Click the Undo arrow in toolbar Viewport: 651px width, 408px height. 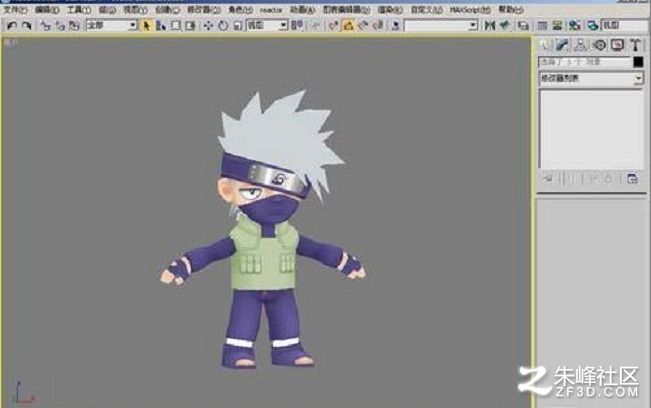(x=12, y=26)
